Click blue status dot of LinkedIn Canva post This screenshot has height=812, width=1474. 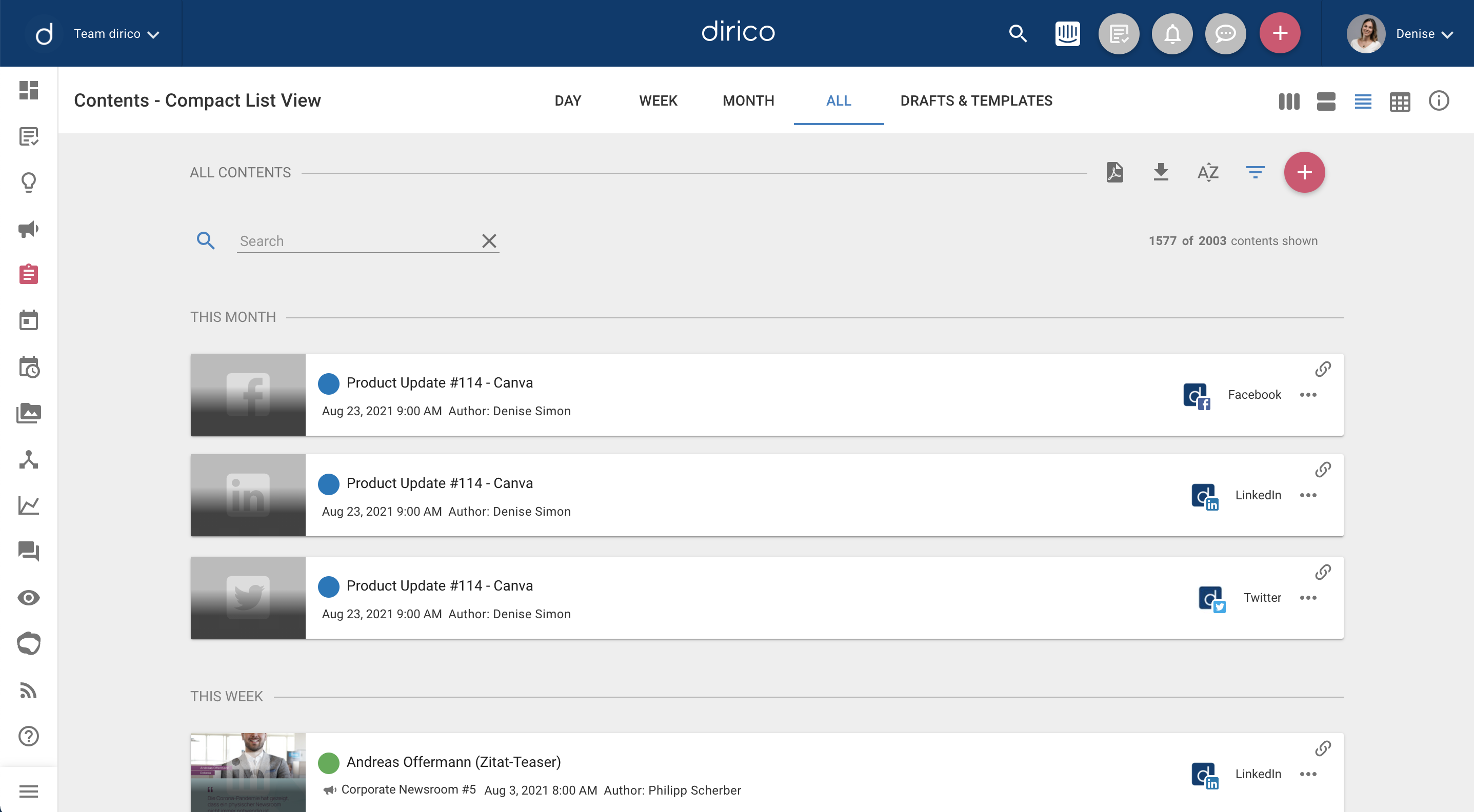[x=328, y=484]
